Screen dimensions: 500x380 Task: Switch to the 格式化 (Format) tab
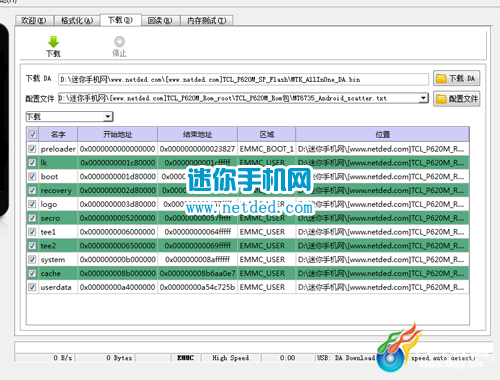77,21
